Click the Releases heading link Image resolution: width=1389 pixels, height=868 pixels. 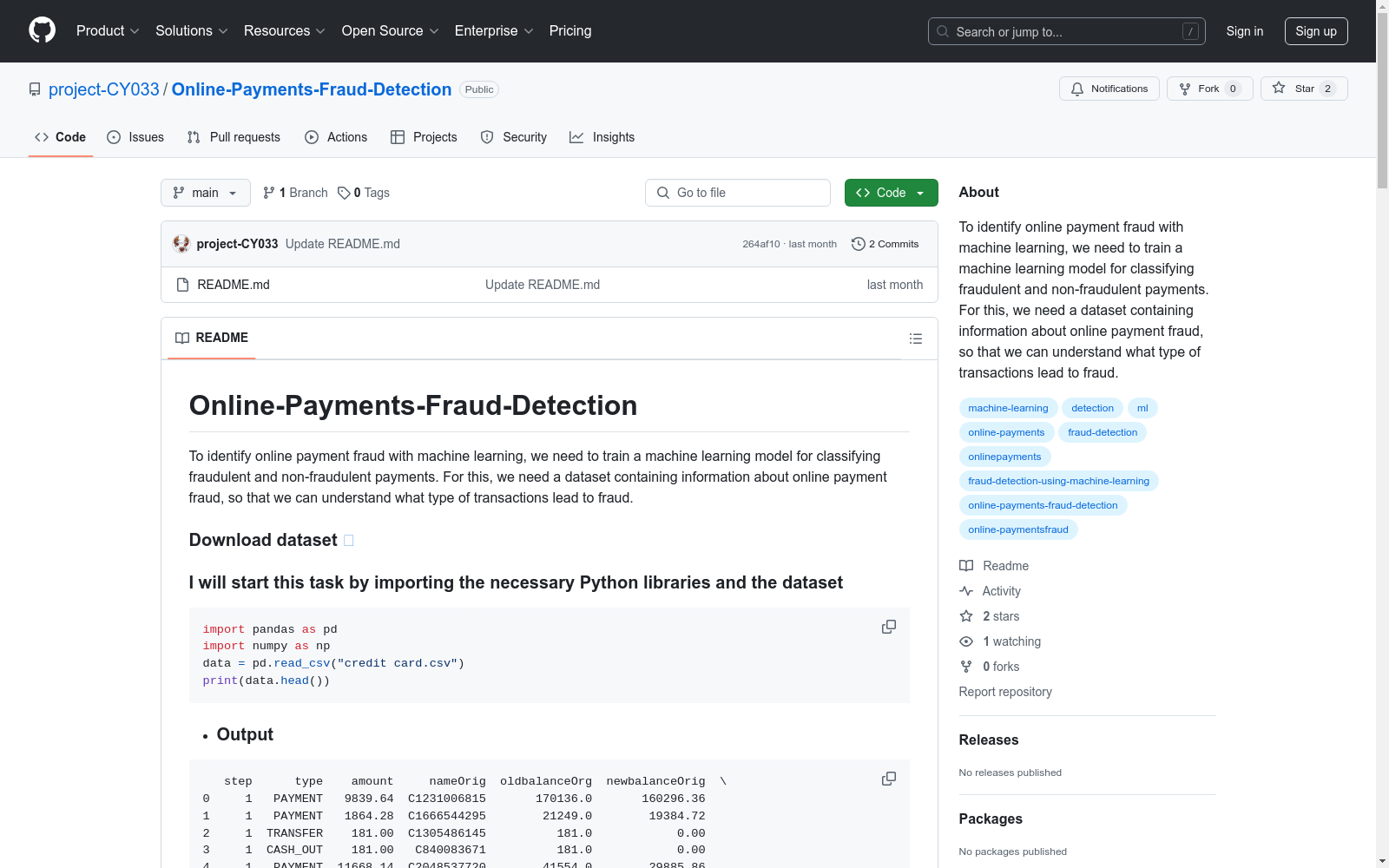point(989,740)
